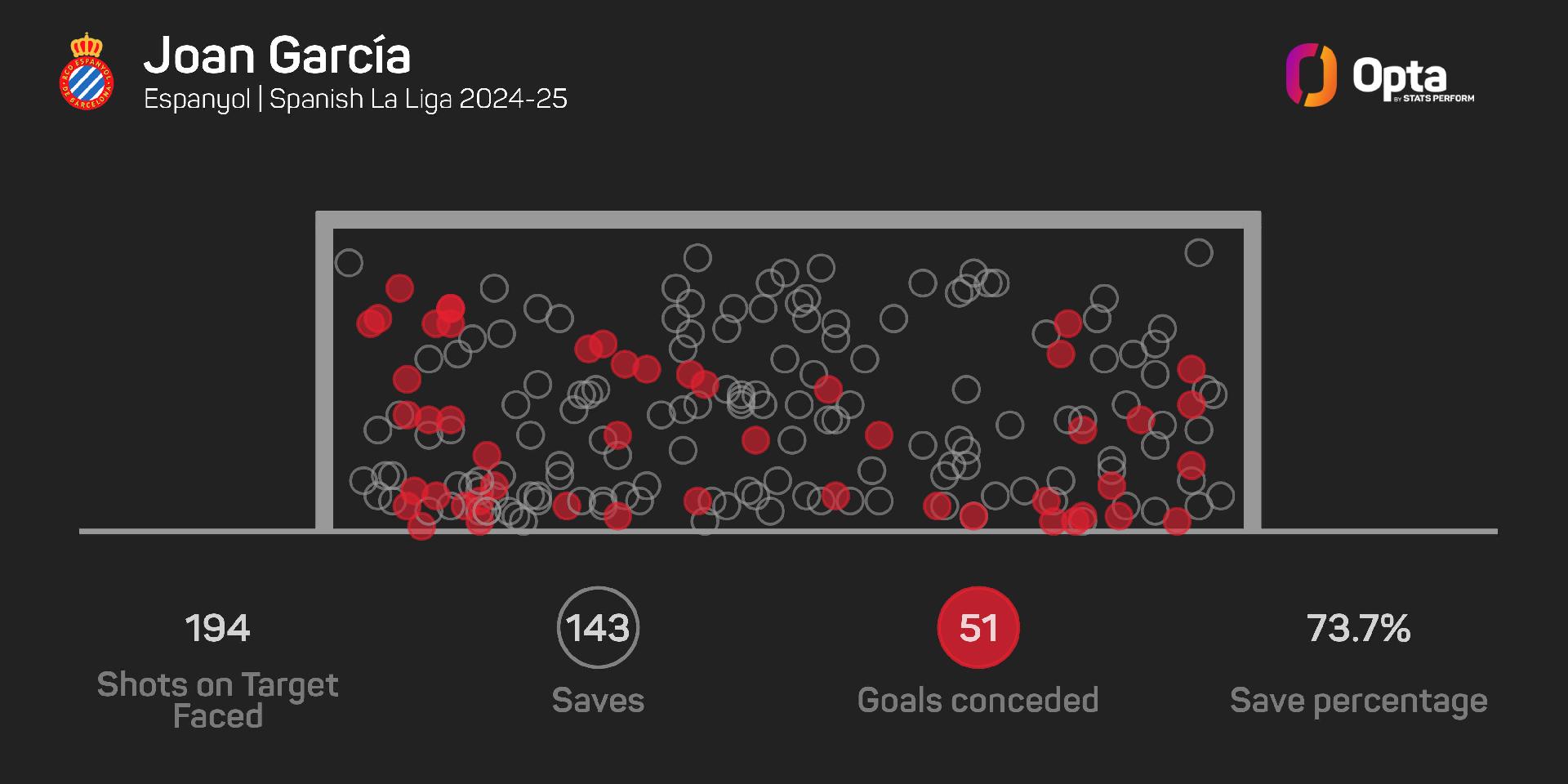Select the save marker in top-left goal corner
1568x784 pixels.
[349, 263]
